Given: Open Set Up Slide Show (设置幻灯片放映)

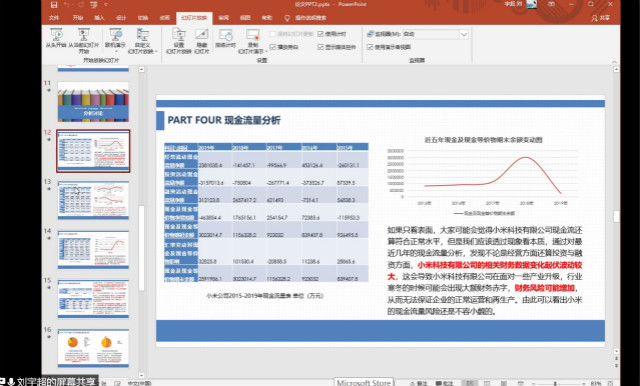Looking at the screenshot, I should click(178, 41).
